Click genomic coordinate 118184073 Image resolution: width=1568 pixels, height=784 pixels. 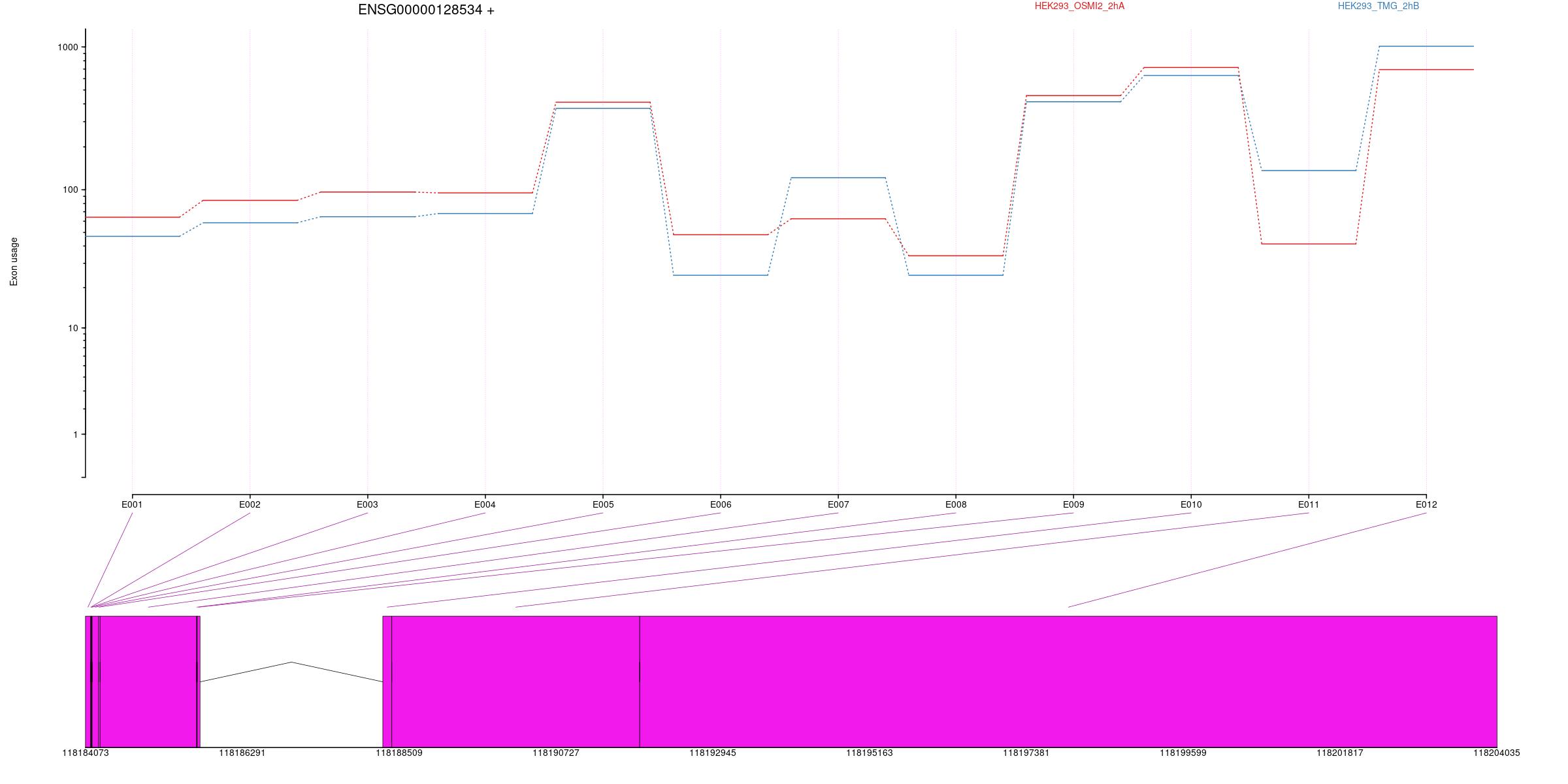click(86, 753)
